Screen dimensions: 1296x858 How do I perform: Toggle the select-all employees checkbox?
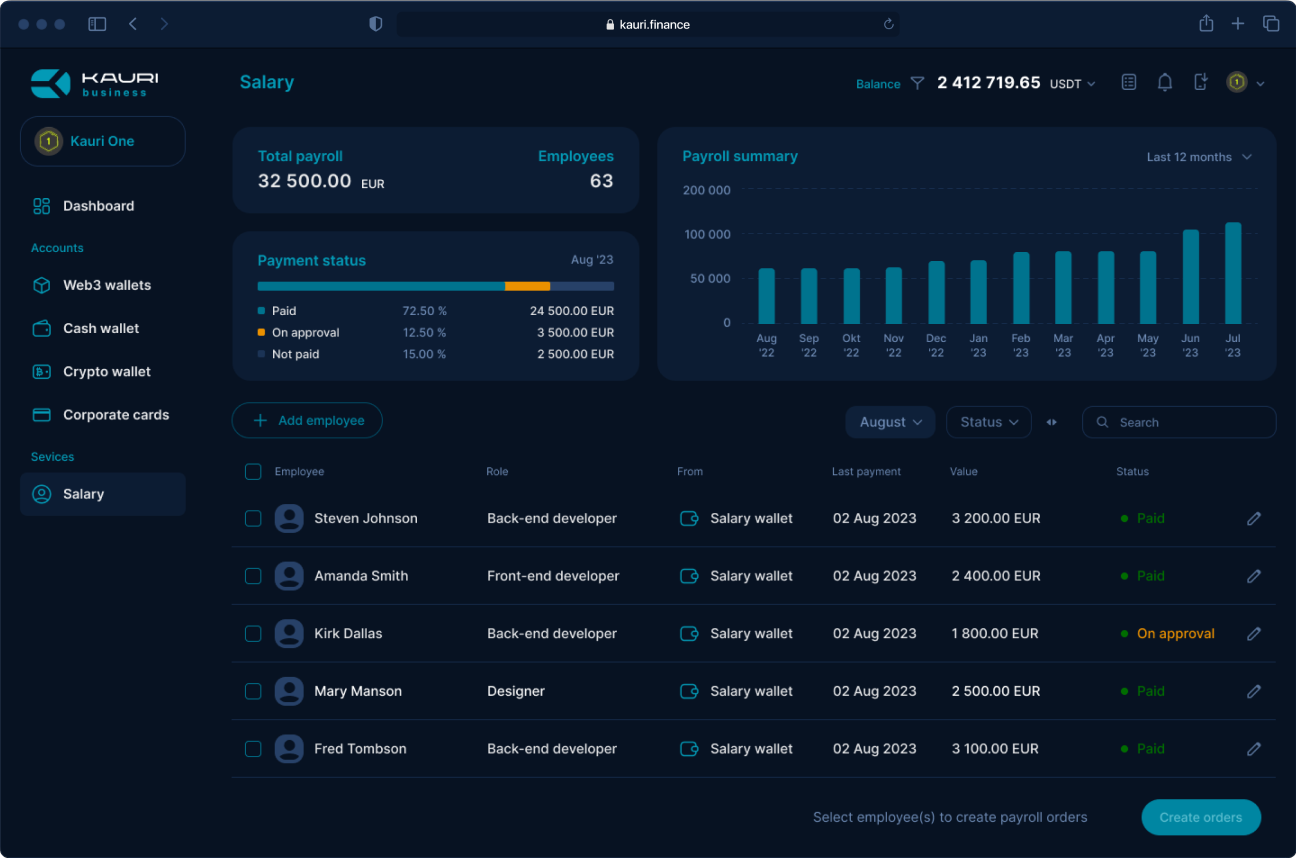coord(253,472)
